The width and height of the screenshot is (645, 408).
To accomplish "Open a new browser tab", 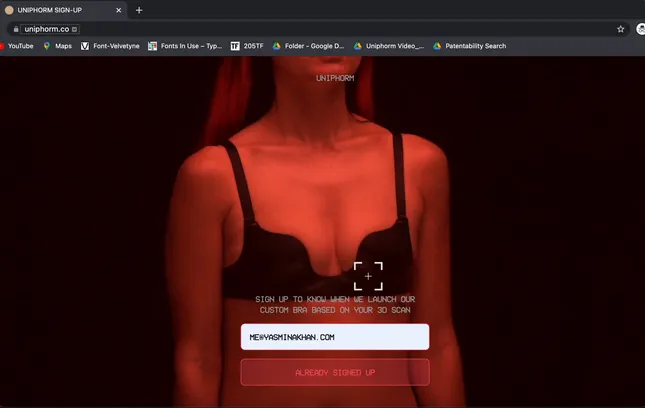I will (x=139, y=10).
